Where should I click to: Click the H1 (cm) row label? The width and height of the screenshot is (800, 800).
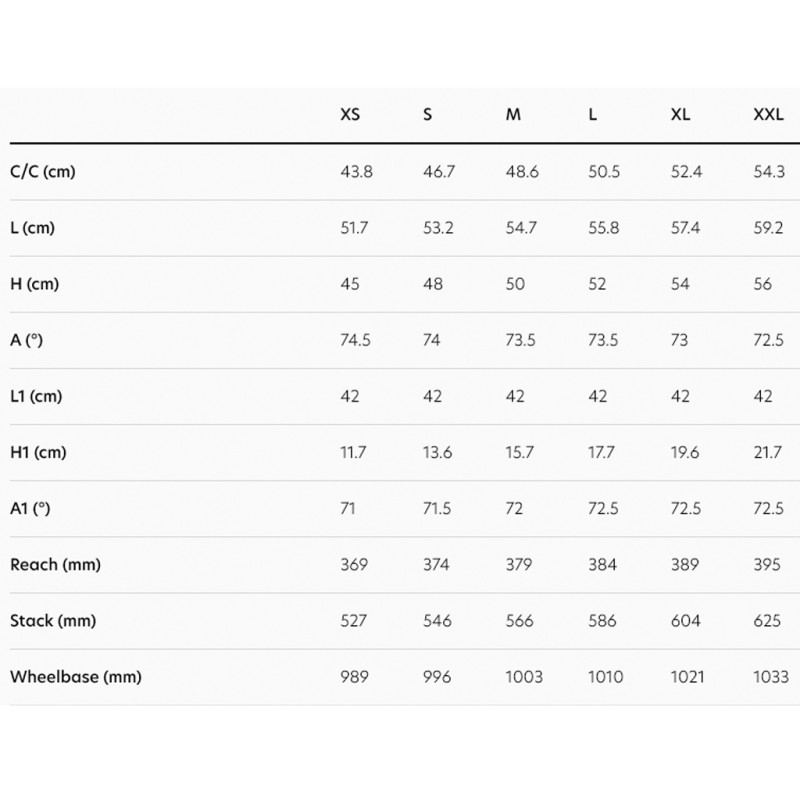[38, 453]
